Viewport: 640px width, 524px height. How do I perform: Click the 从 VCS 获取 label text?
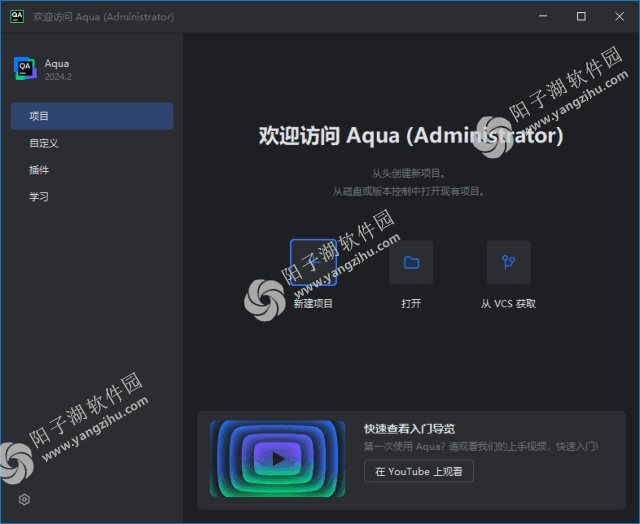509,304
